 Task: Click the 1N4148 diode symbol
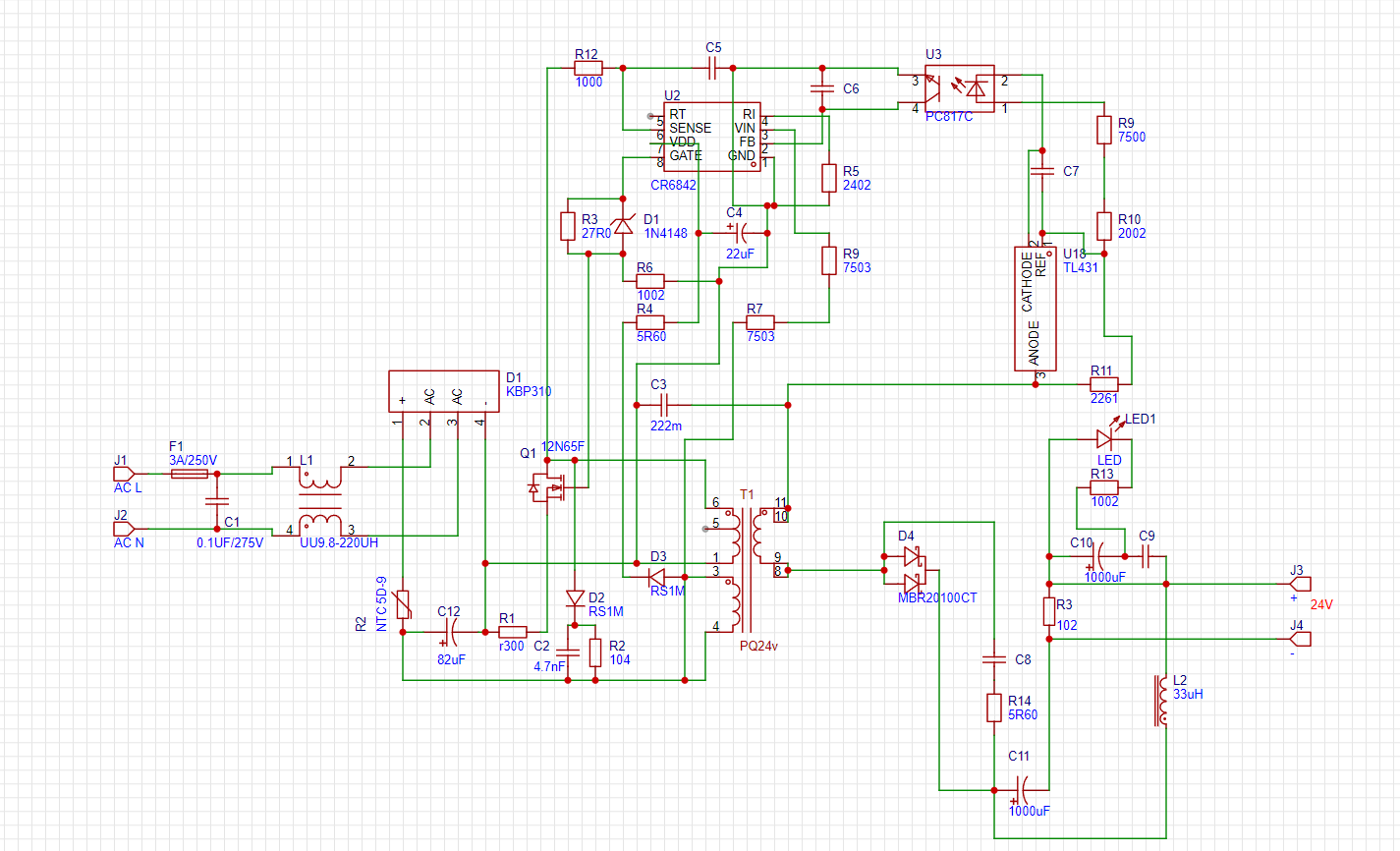pyautogui.click(x=623, y=225)
